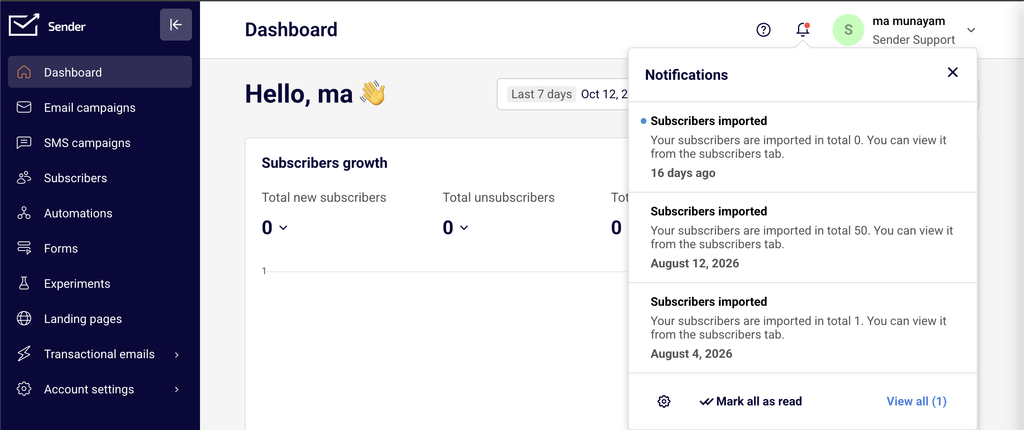Screen dimensions: 1024x430
Task: Open the August 12, 2026 notification
Action: pyautogui.click(x=803, y=238)
